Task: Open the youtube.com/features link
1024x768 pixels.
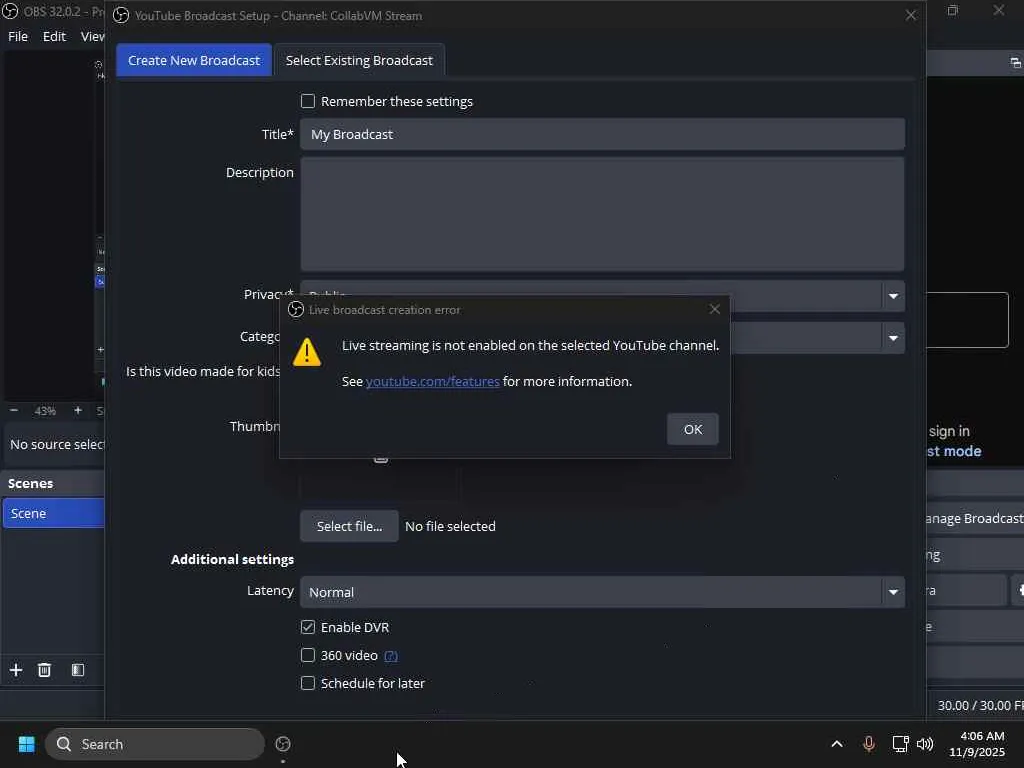Action: click(x=432, y=381)
